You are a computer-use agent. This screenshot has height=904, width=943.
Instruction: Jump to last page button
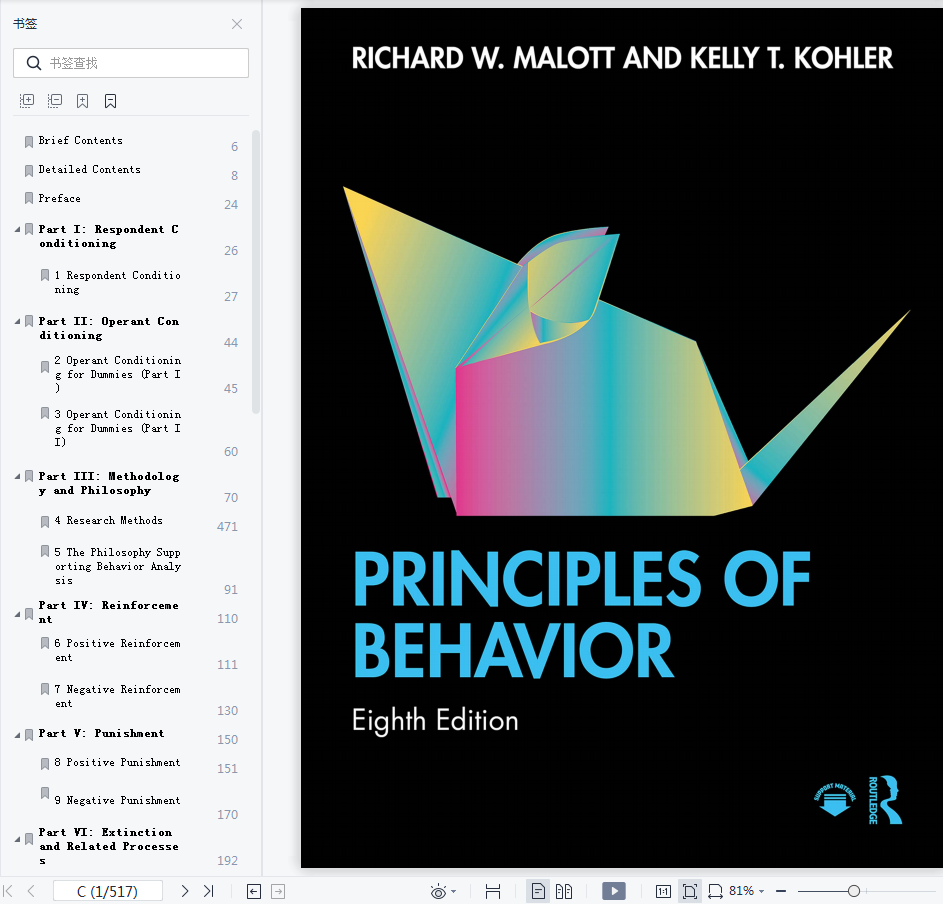208,891
